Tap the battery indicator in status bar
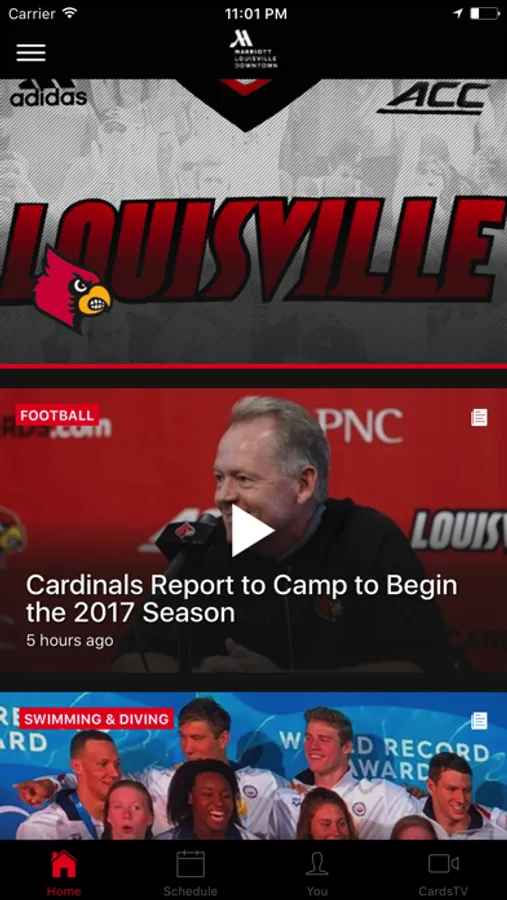The image size is (507, 900). (485, 14)
